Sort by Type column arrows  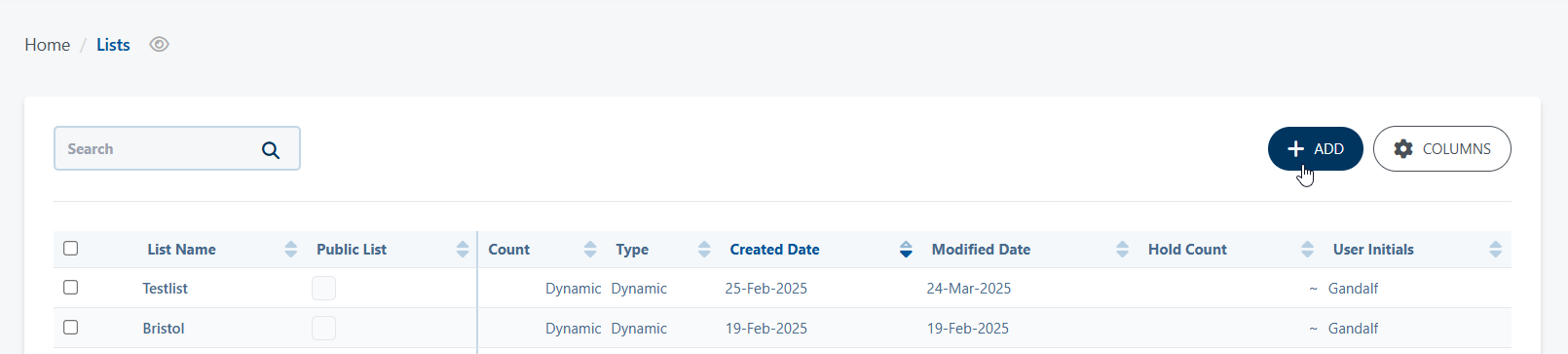point(704,250)
